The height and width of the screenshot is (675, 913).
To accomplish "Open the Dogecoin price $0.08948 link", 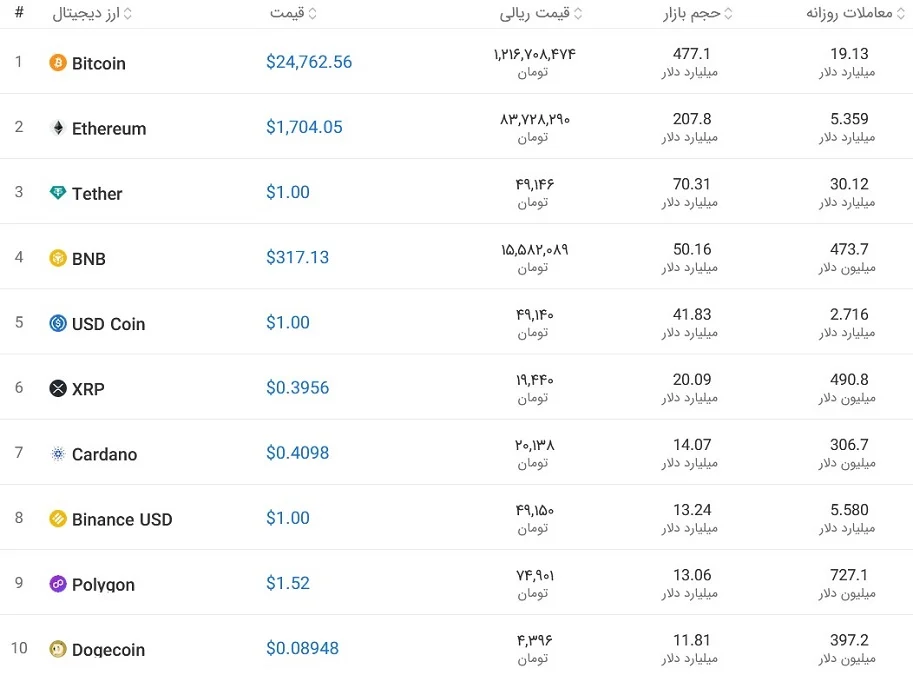I will [302, 648].
